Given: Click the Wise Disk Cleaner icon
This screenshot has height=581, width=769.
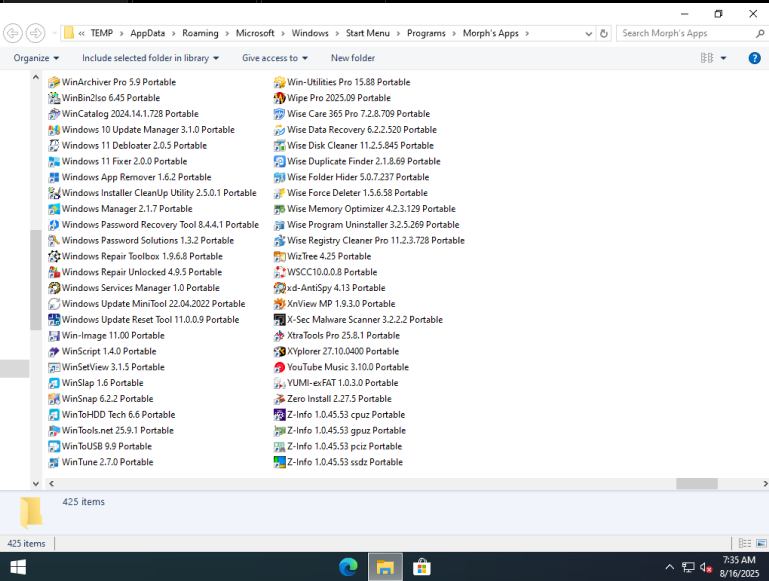Looking at the screenshot, I should pyautogui.click(x=280, y=146).
